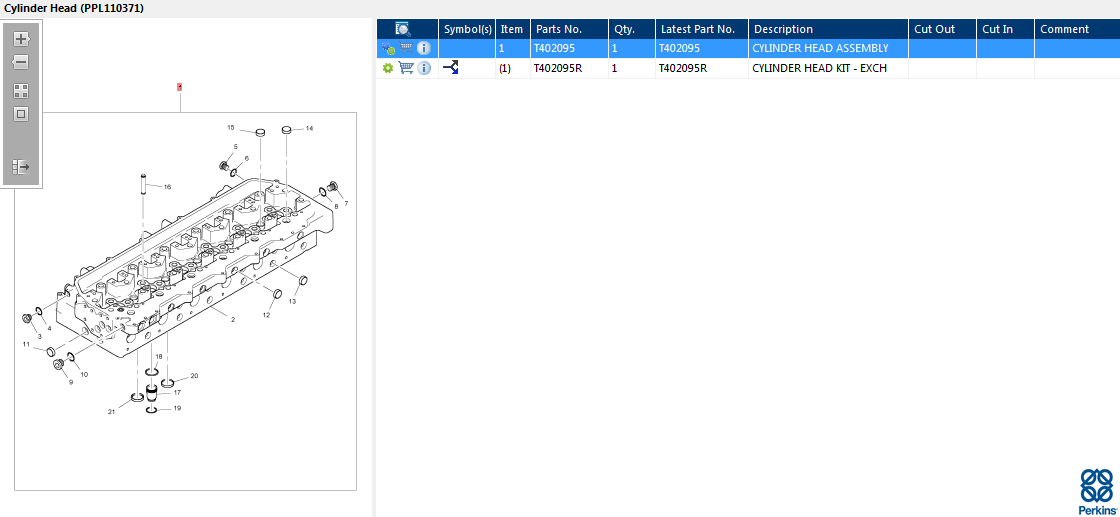Click callout 2 on the cylinder head
The image size is (1120, 517).
click(233, 320)
